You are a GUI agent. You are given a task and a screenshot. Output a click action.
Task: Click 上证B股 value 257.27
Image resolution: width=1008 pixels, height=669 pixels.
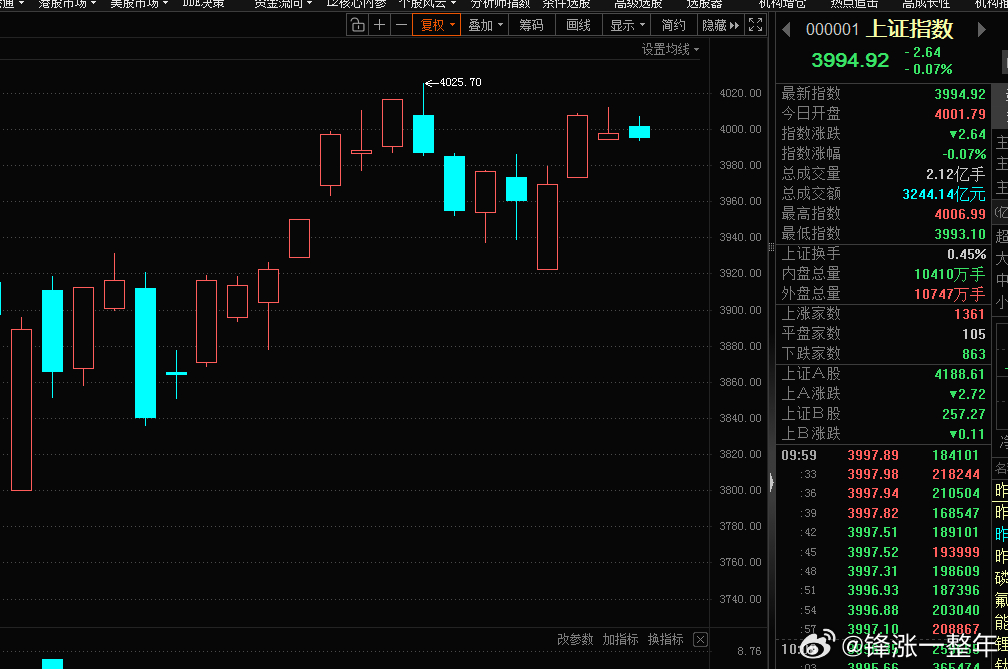click(x=963, y=414)
